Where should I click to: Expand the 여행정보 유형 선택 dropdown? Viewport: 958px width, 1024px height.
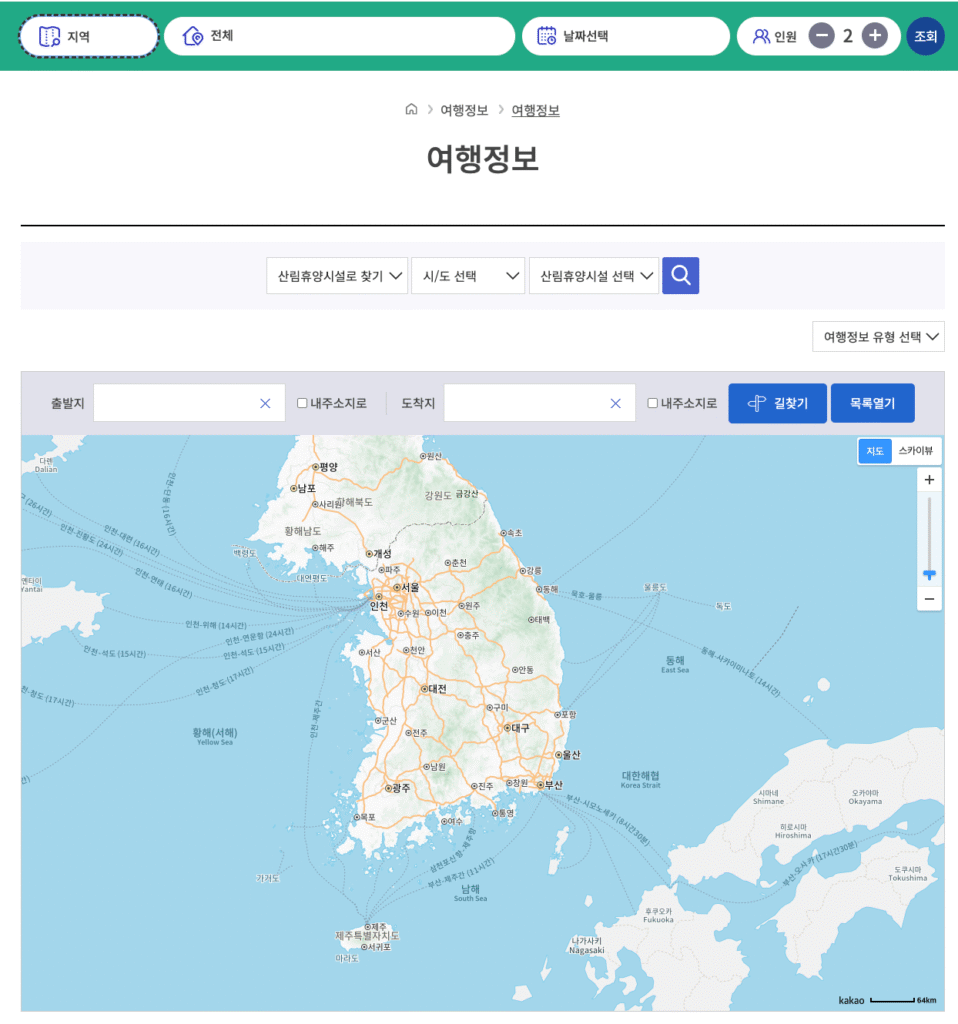tap(878, 336)
